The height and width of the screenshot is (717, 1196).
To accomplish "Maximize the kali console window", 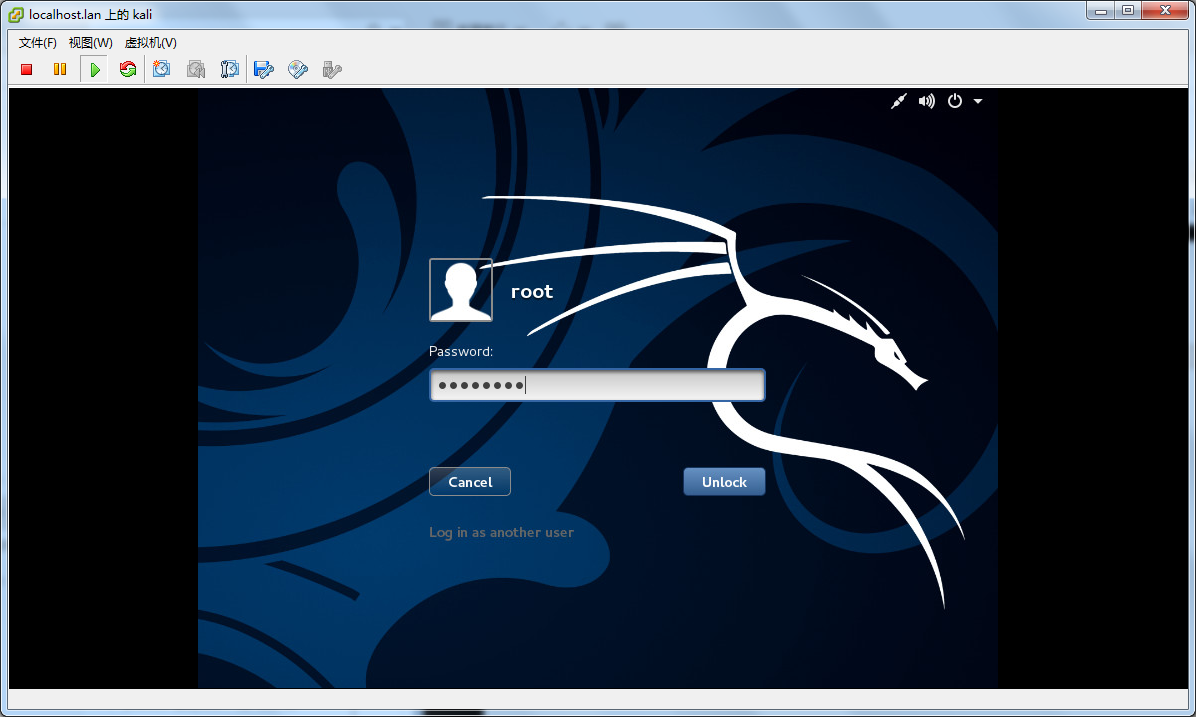I will 1127,11.
